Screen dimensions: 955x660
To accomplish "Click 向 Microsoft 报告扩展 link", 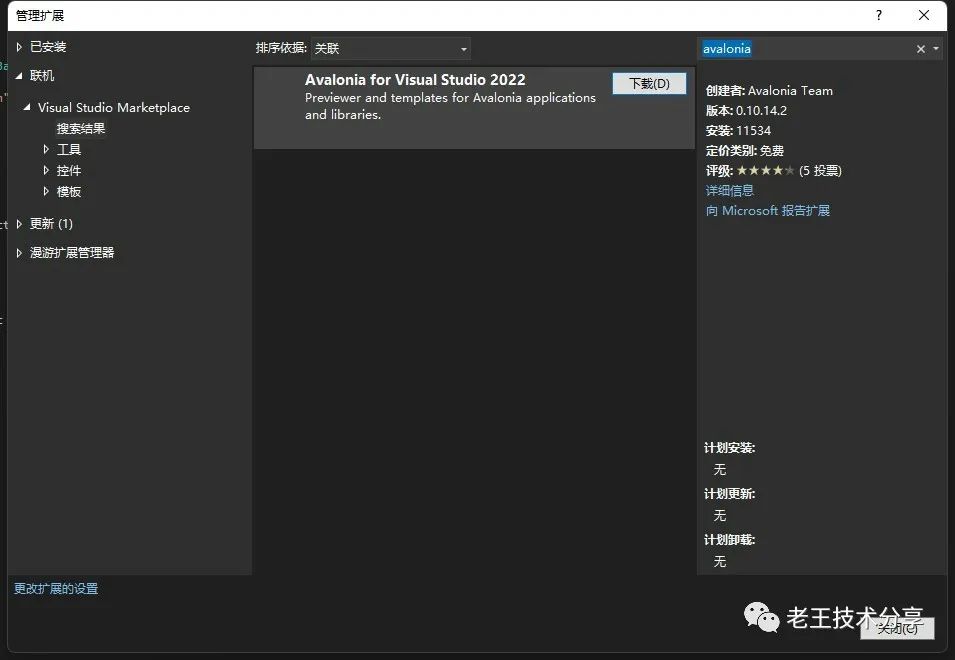I will pos(767,211).
